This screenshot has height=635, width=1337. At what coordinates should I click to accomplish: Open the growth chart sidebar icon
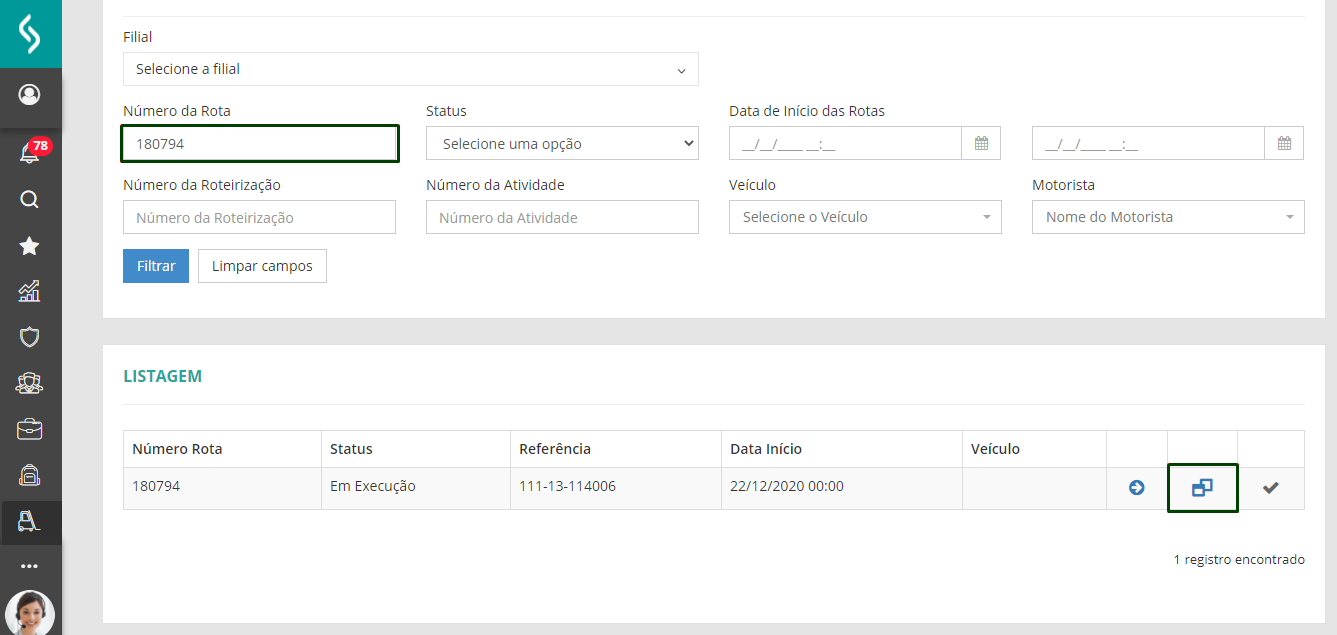[x=30, y=291]
